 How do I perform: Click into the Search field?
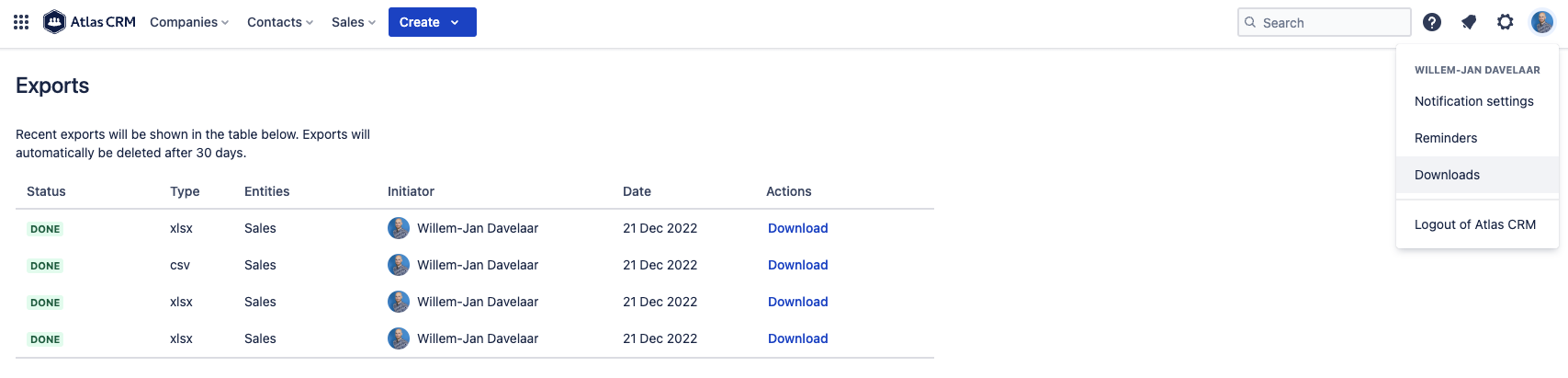tap(1332, 22)
